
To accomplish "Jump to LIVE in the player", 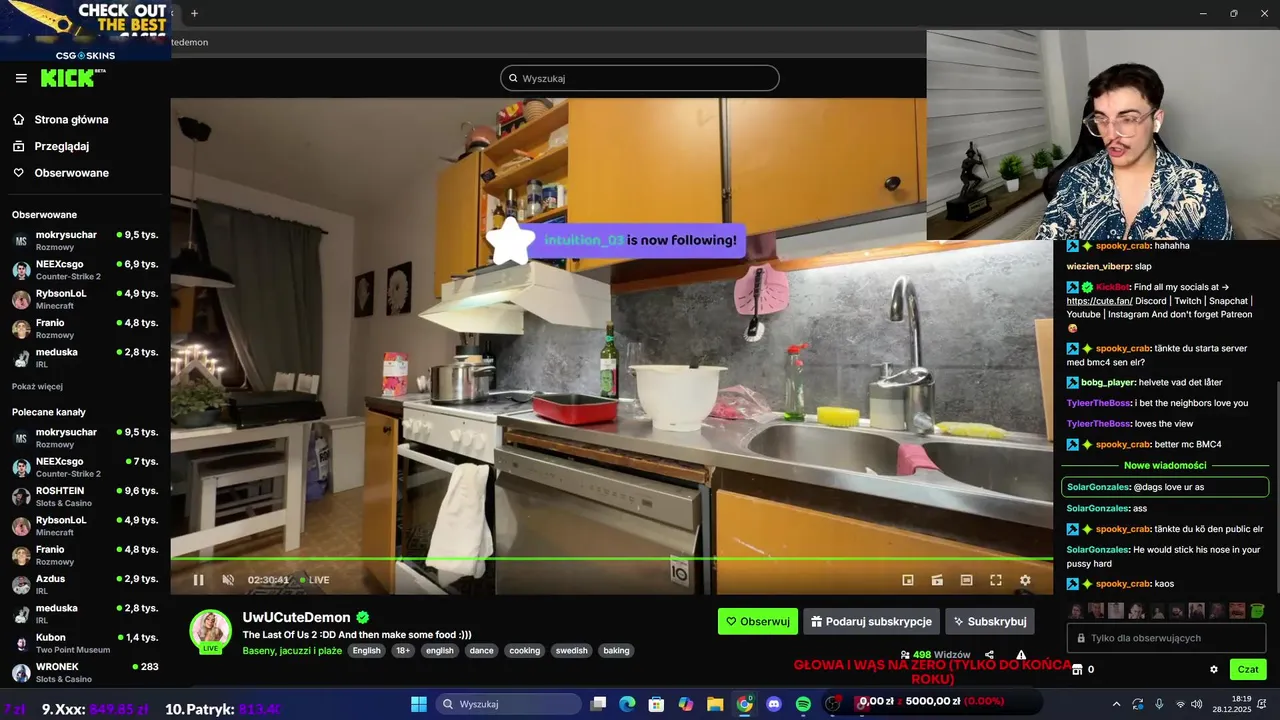I will coord(315,580).
